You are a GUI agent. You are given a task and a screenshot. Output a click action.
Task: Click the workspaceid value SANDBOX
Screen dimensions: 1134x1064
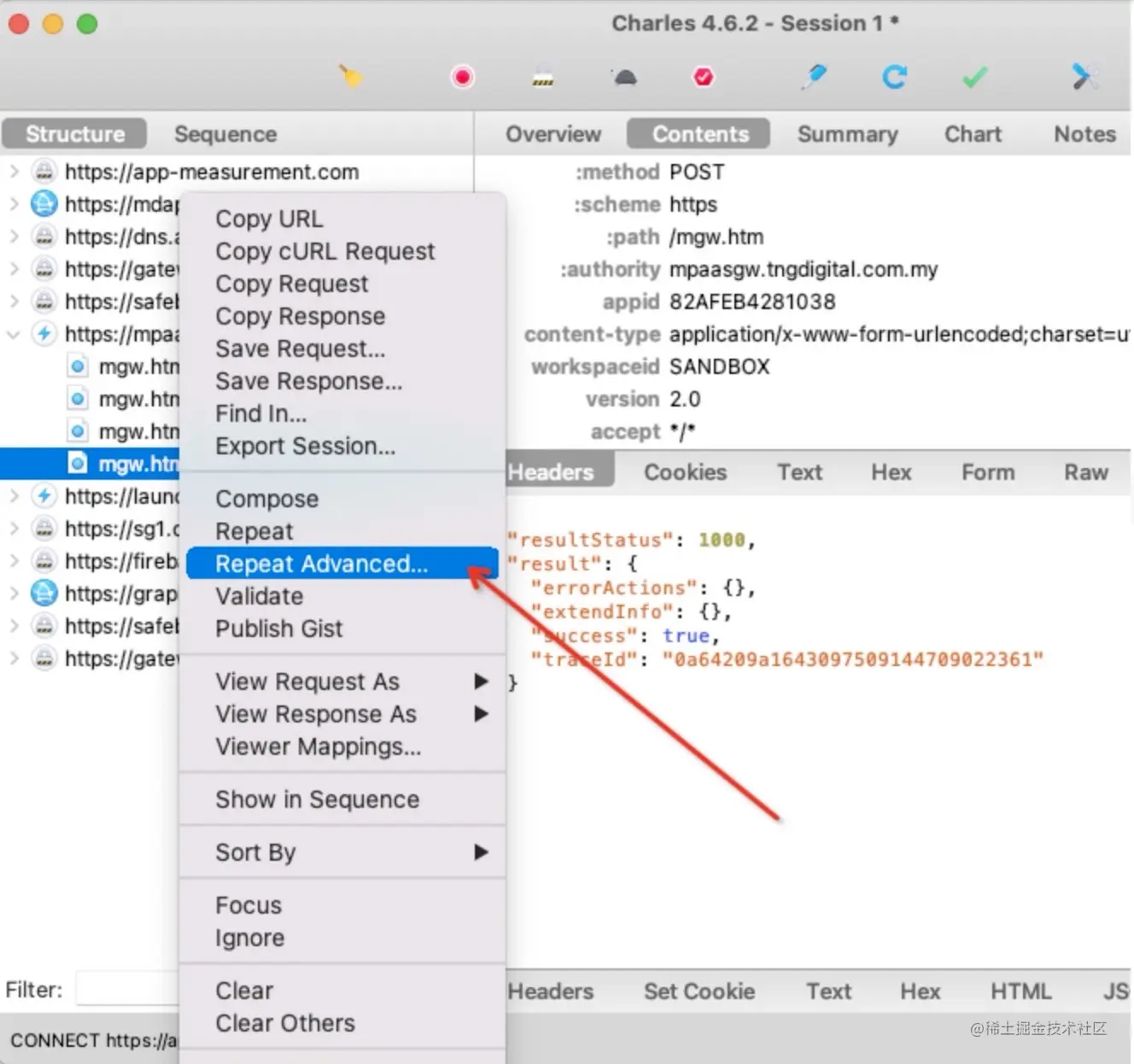(x=720, y=366)
